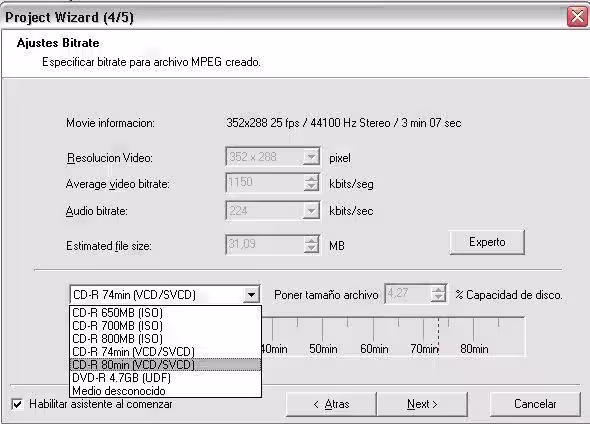
Task: Click Estimated file size stepper
Action: (311, 245)
